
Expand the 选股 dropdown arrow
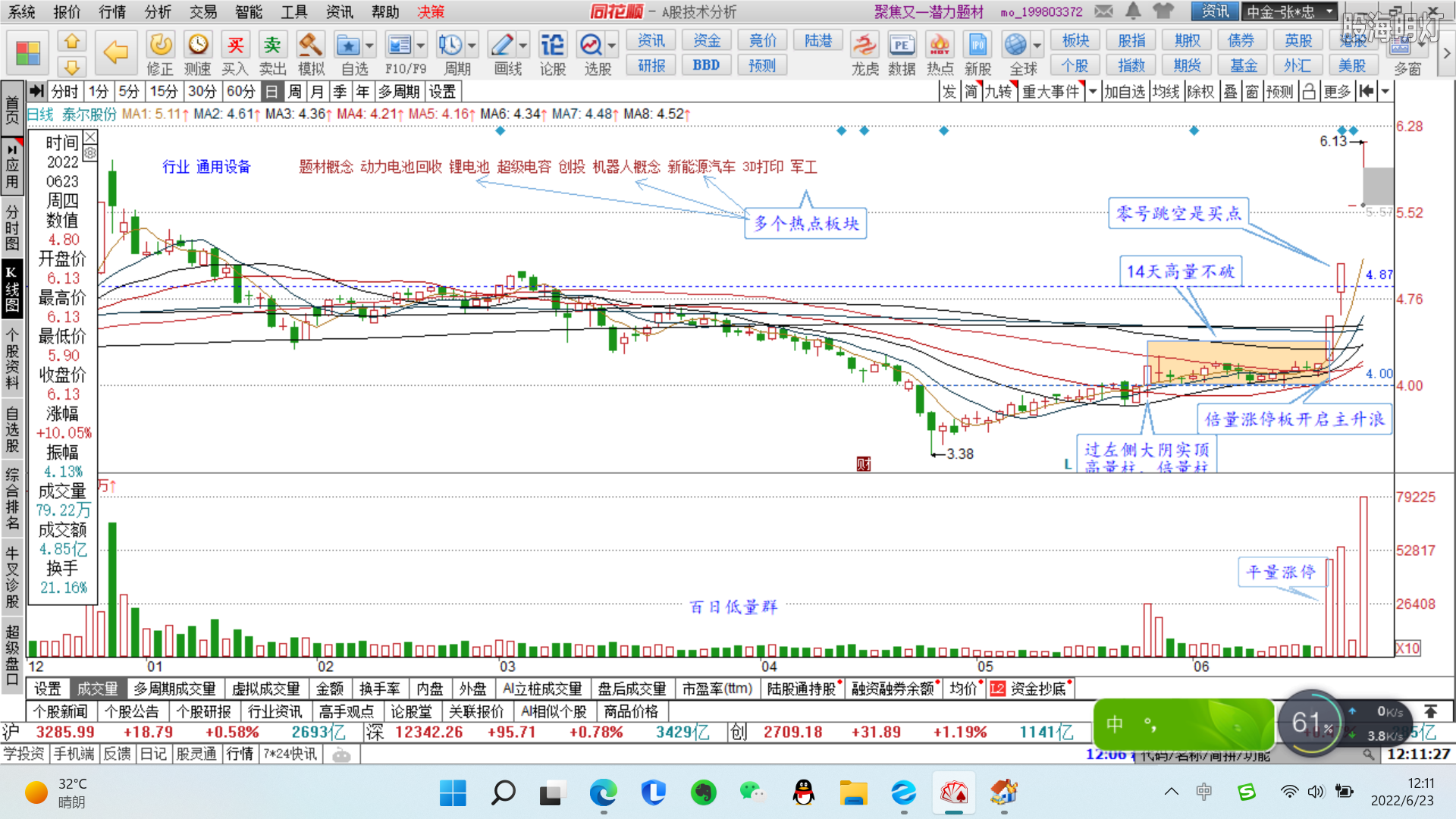611,45
